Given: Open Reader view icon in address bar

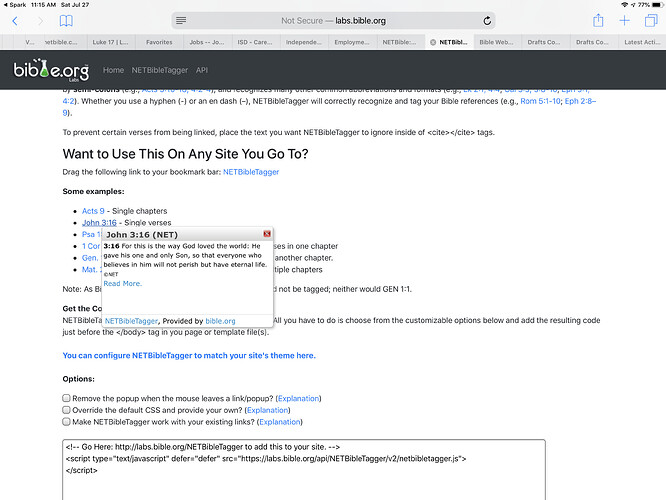Looking at the screenshot, I should click(x=181, y=20).
